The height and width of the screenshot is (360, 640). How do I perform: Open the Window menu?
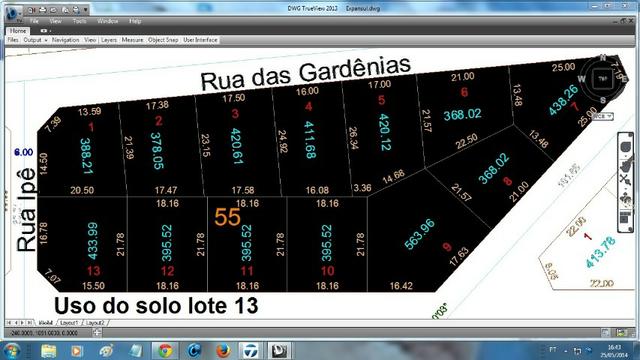tap(108, 21)
